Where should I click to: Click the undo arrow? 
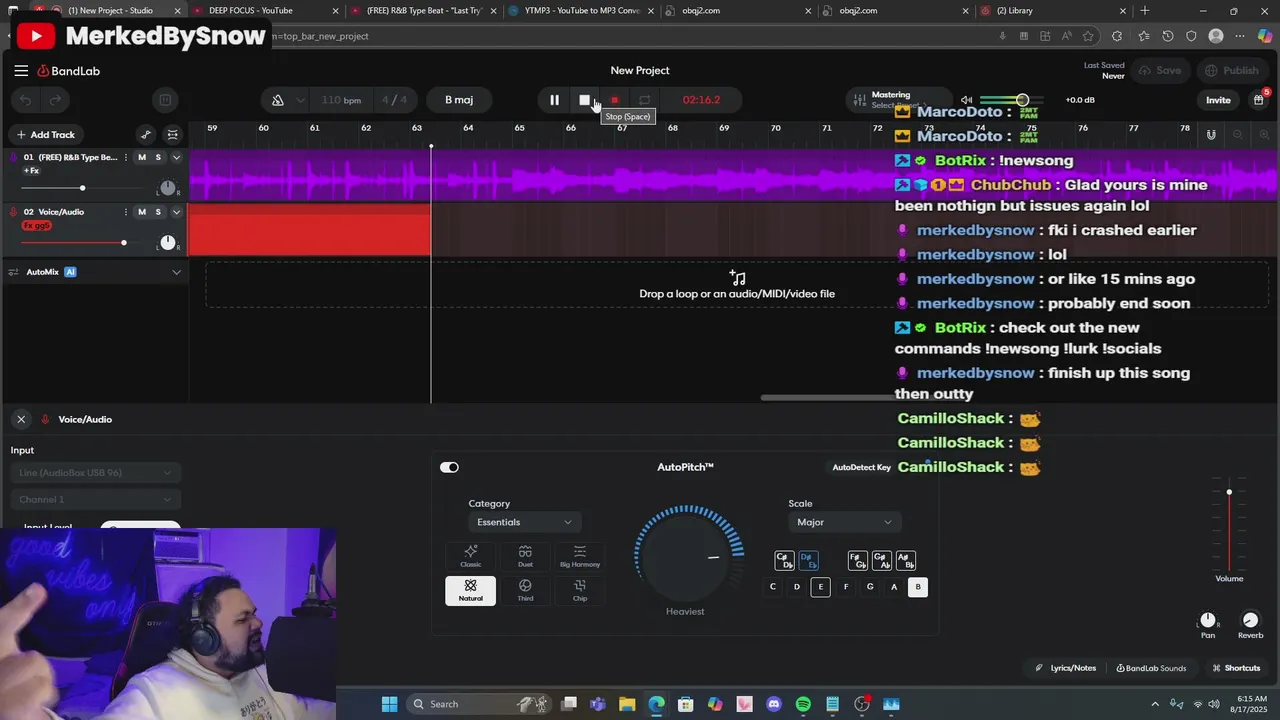[26, 100]
